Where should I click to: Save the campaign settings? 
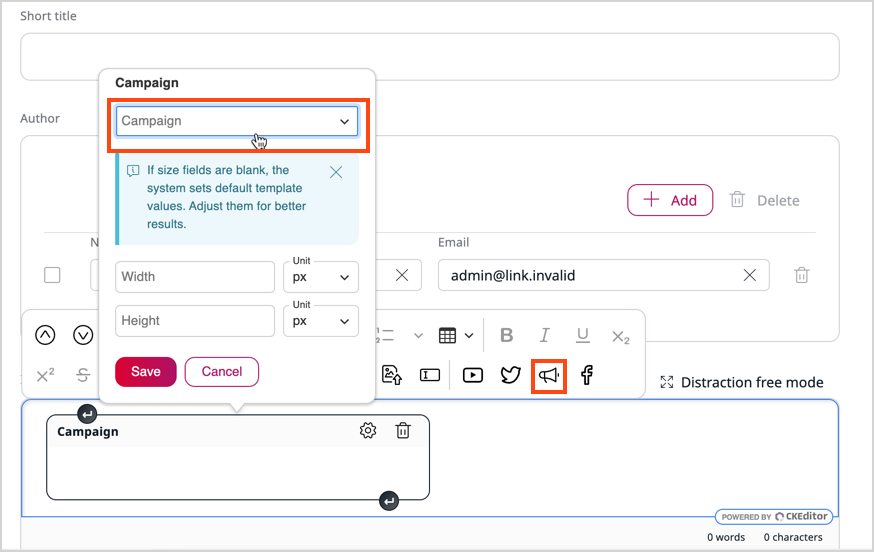[145, 372]
